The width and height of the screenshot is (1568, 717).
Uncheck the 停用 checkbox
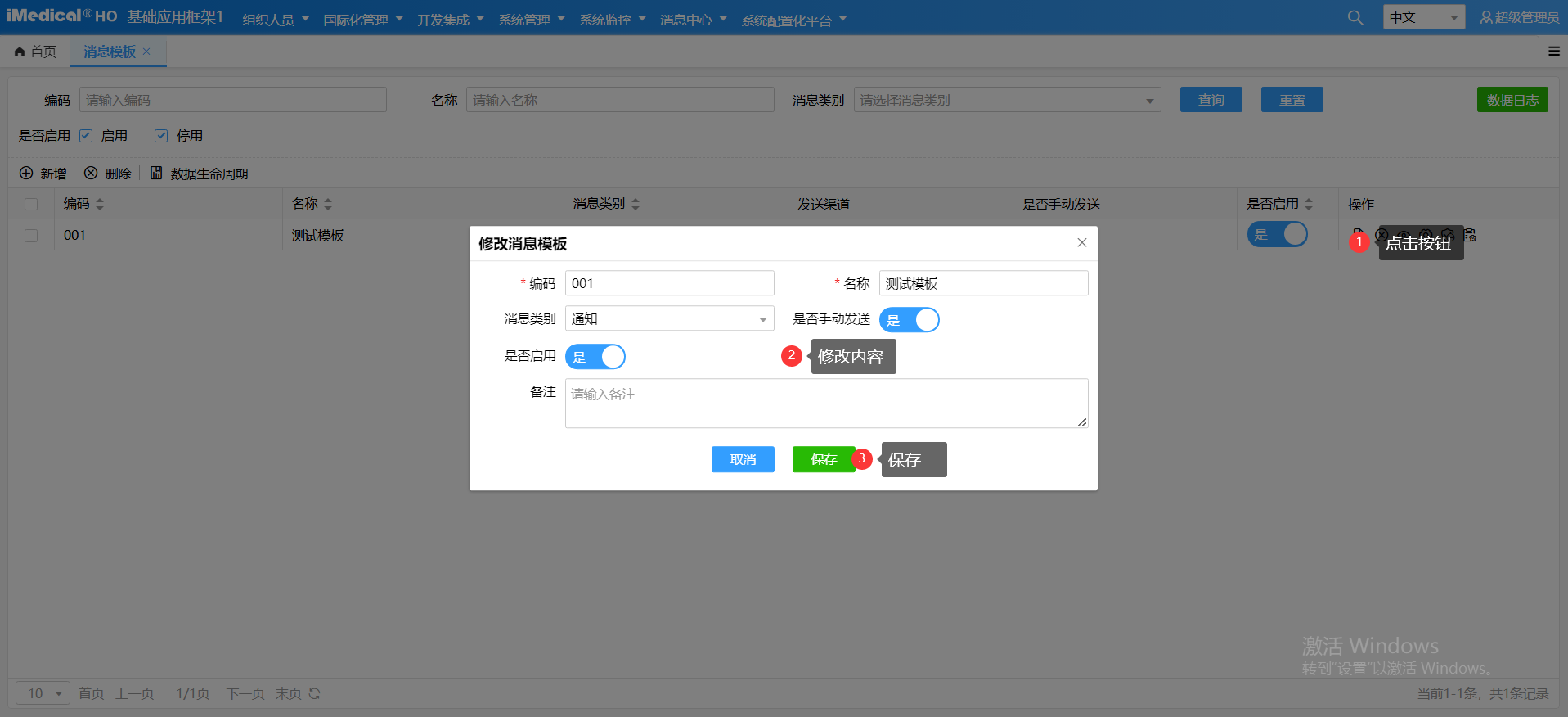[161, 136]
